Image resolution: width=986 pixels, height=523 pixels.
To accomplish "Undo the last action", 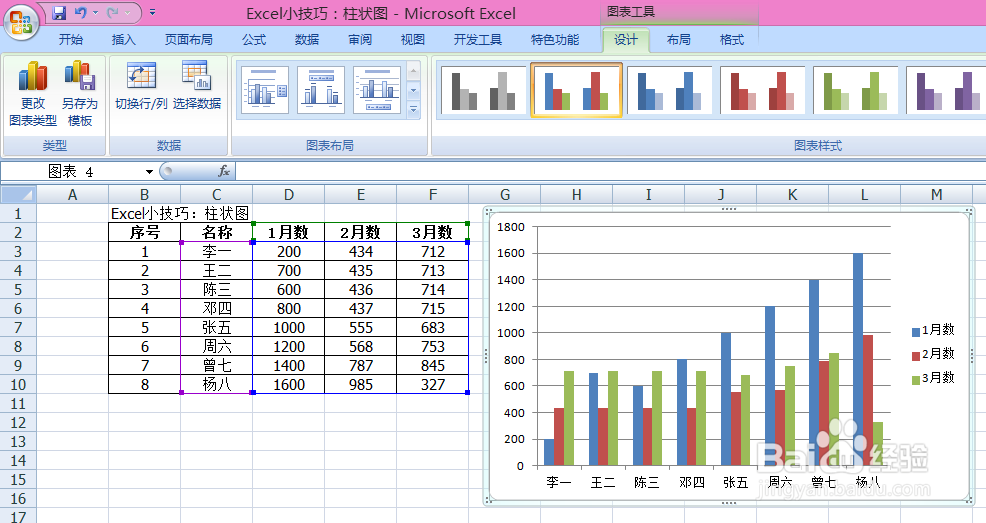I will coord(80,13).
